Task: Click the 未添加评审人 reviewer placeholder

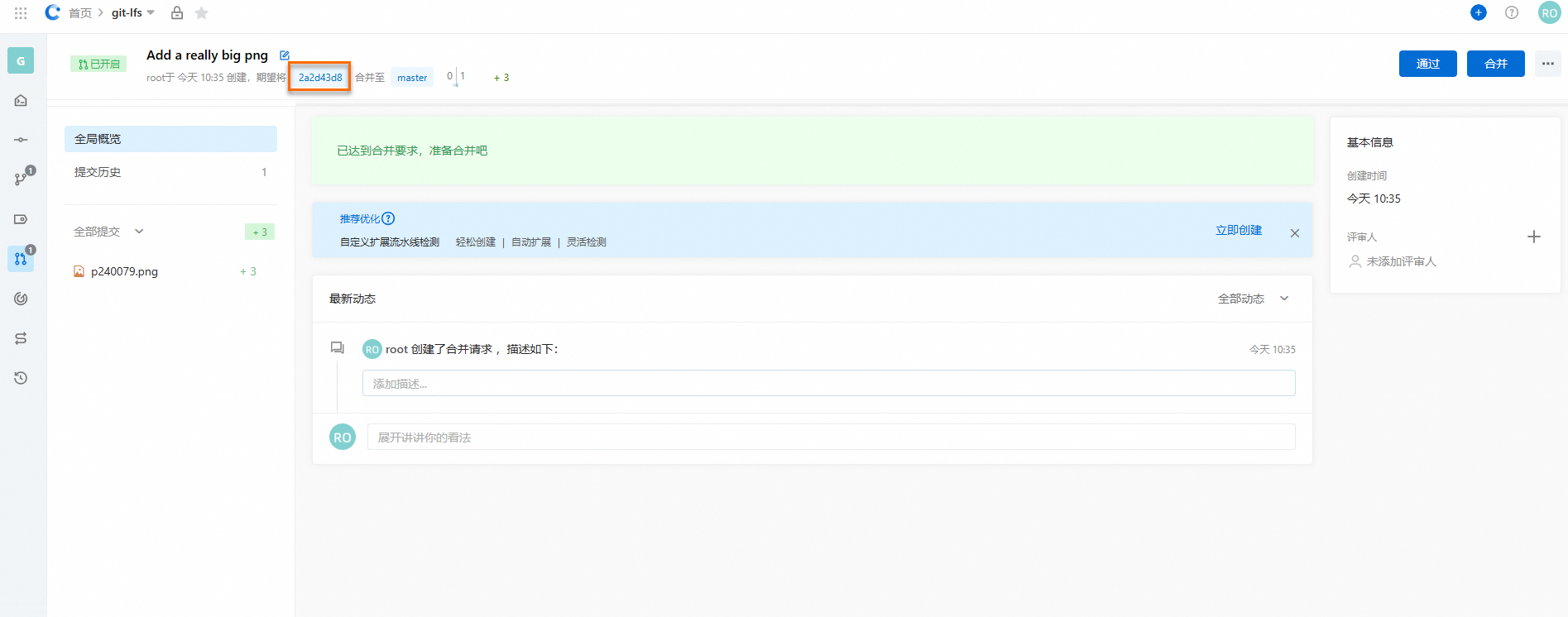Action: coord(1401,261)
